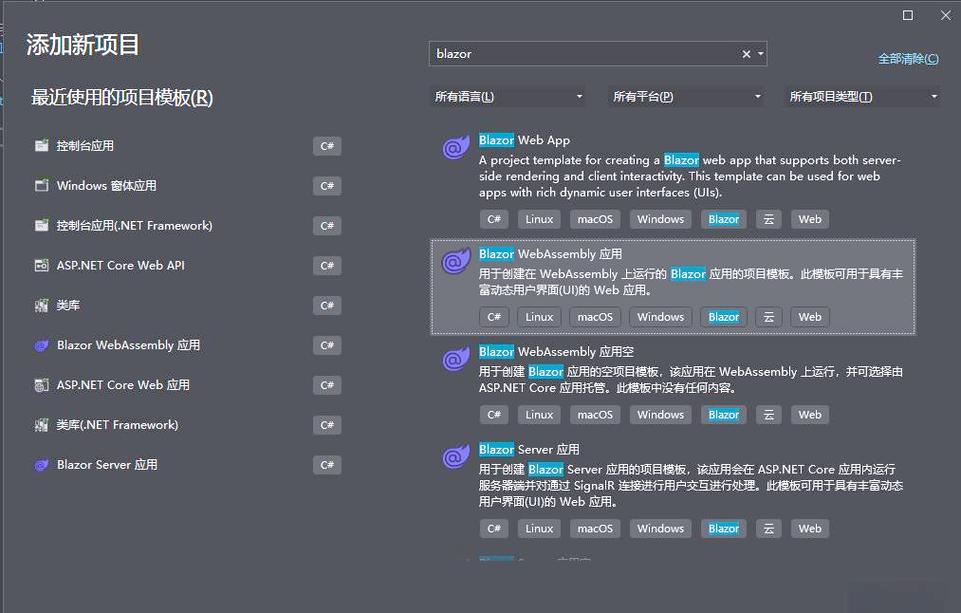Select Blazor Web App template title
The width and height of the screenshot is (961, 613).
[525, 140]
